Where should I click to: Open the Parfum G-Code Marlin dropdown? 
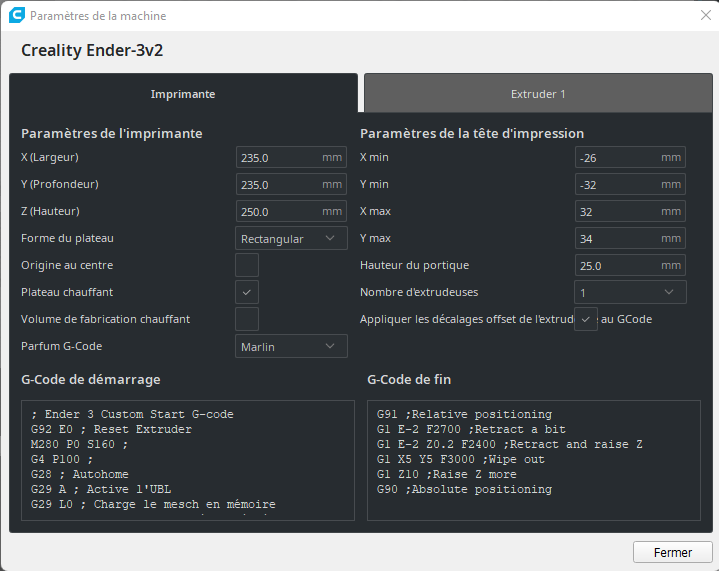click(x=291, y=346)
